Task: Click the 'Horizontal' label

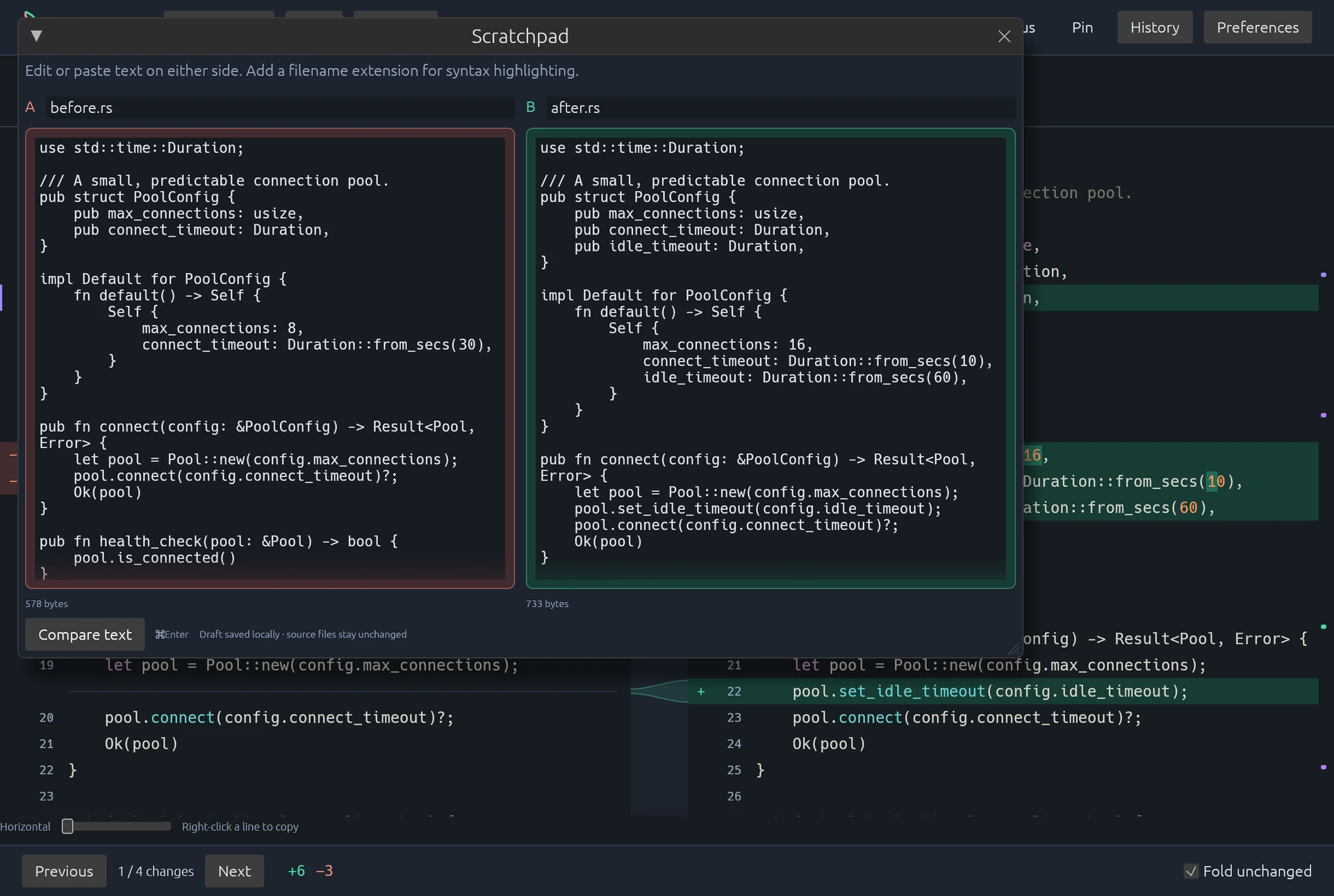Action: point(26,827)
